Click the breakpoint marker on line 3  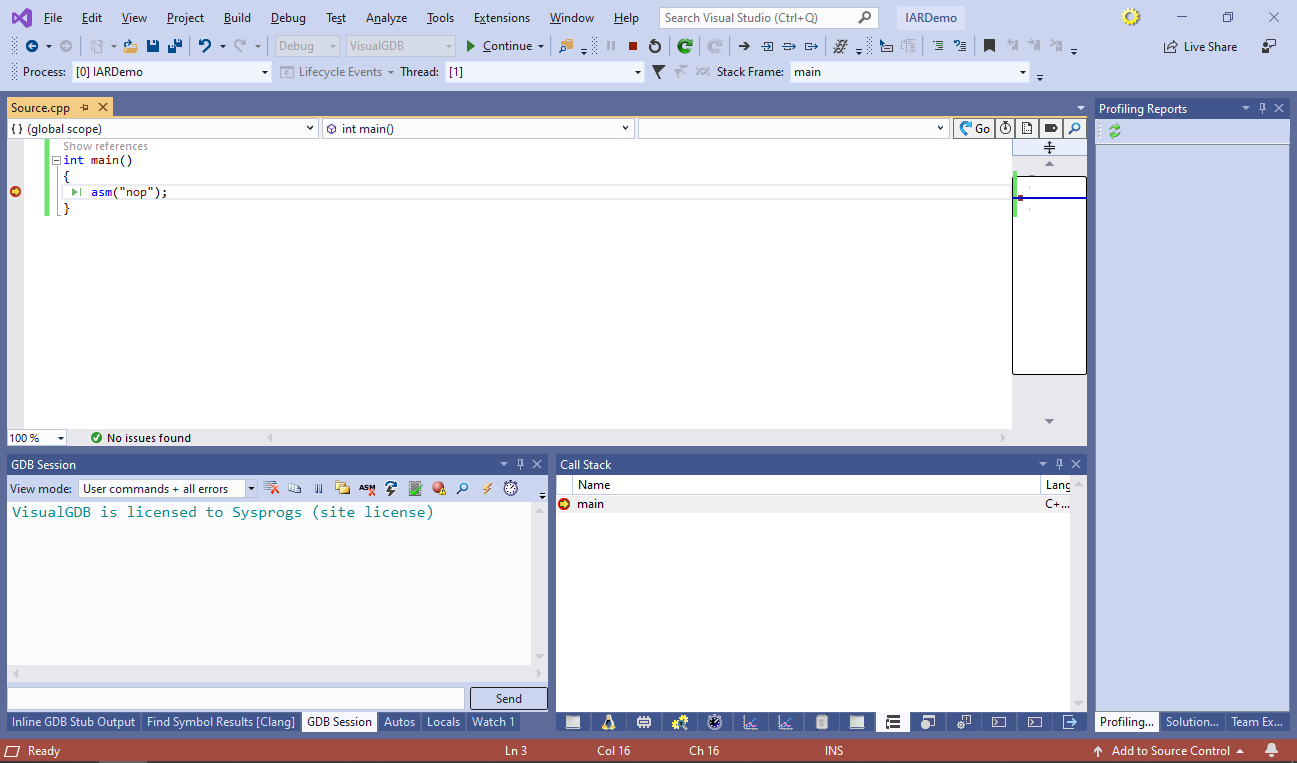pos(15,192)
